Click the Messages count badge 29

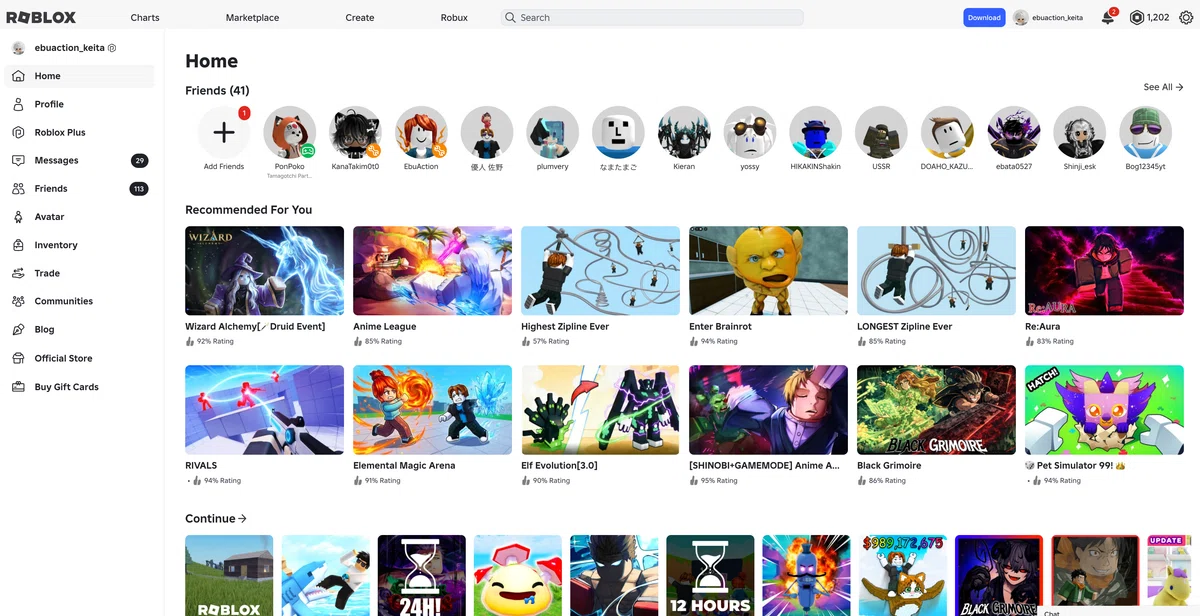click(139, 160)
